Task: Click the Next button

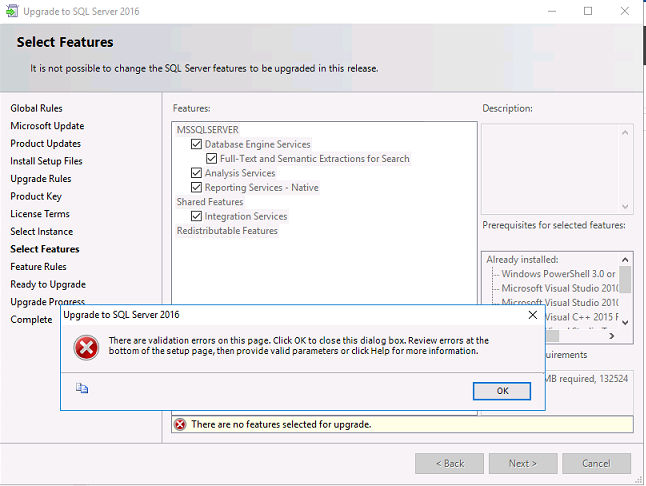Action: [523, 464]
